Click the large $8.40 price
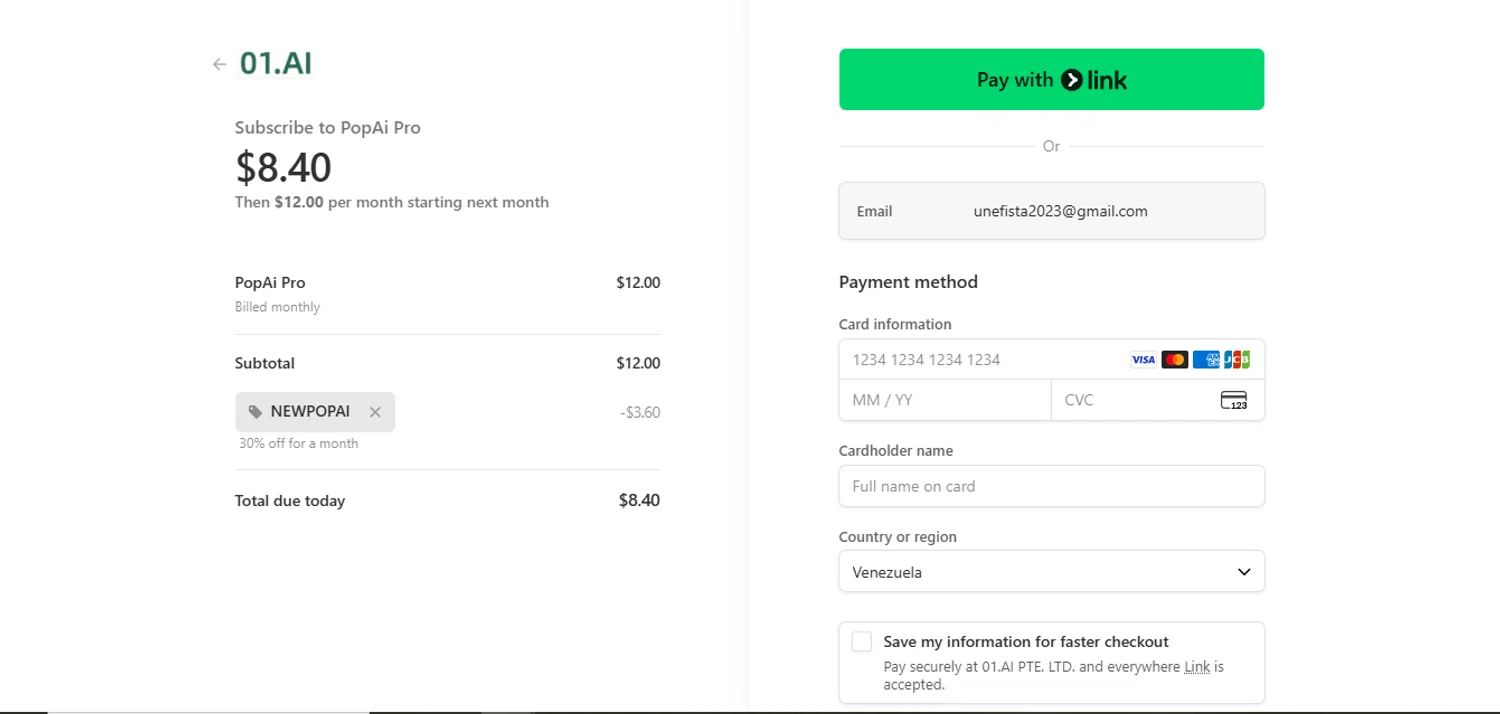1500x714 pixels. pyautogui.click(x=283, y=167)
